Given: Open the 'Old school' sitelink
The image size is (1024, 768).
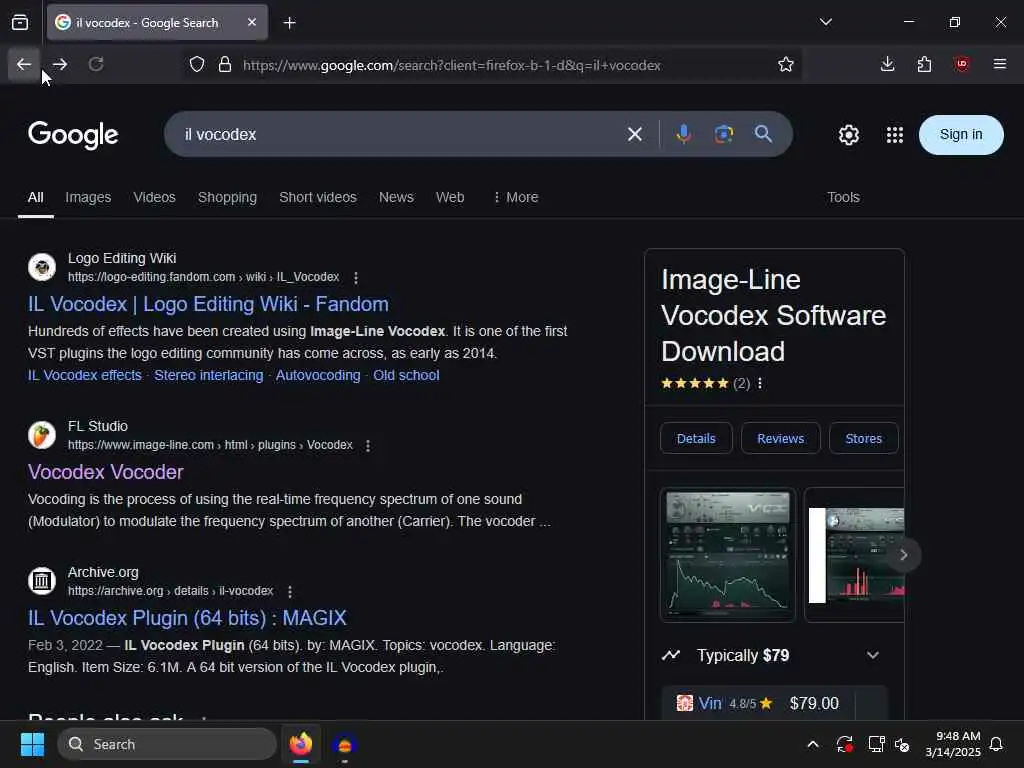Looking at the screenshot, I should (x=406, y=376).
